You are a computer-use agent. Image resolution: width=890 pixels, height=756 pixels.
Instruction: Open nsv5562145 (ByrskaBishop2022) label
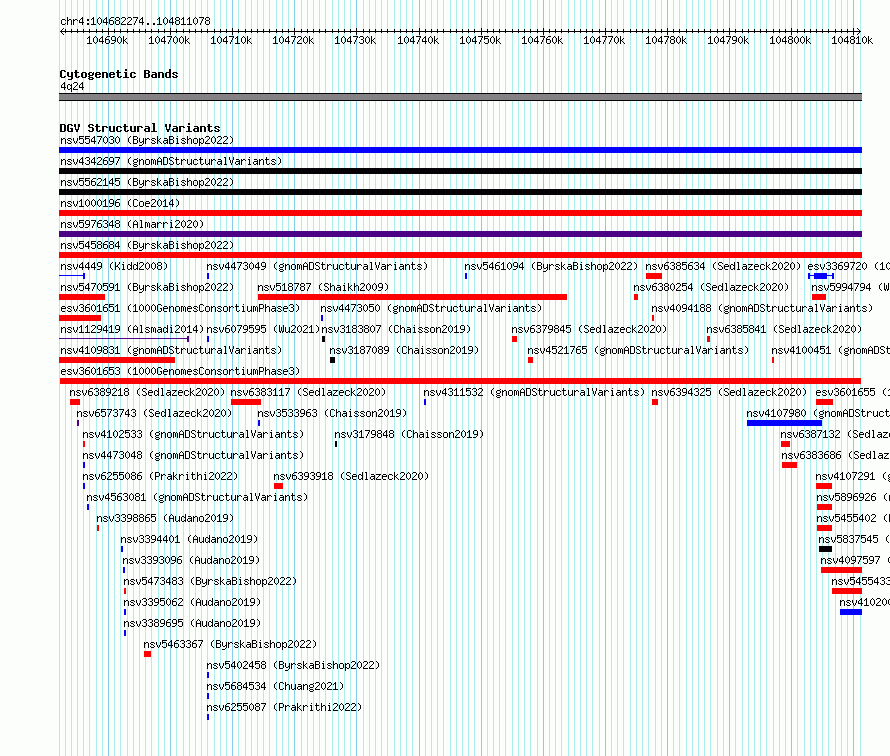(147, 182)
